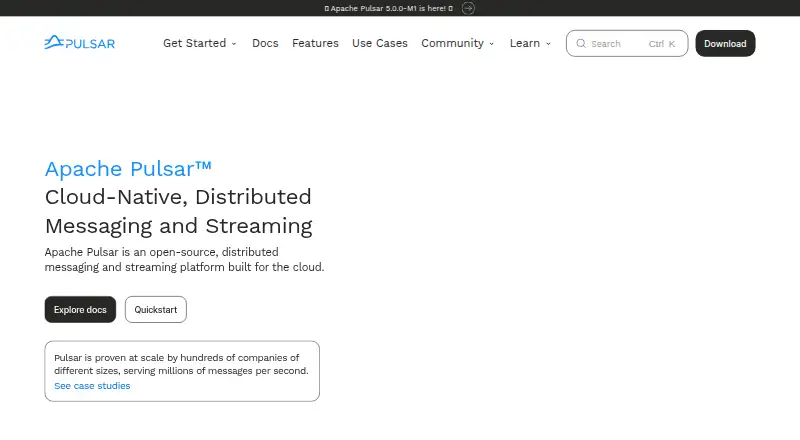Expand the Learn dropdown menu

[x=530, y=43]
